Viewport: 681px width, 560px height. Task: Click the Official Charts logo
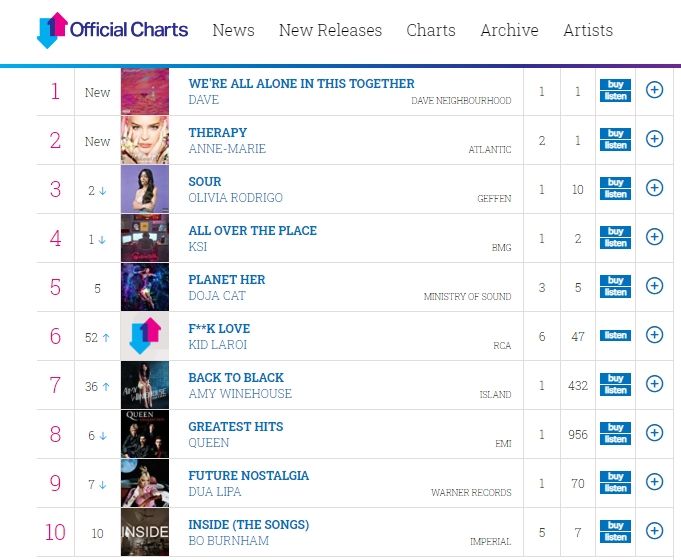click(x=111, y=30)
